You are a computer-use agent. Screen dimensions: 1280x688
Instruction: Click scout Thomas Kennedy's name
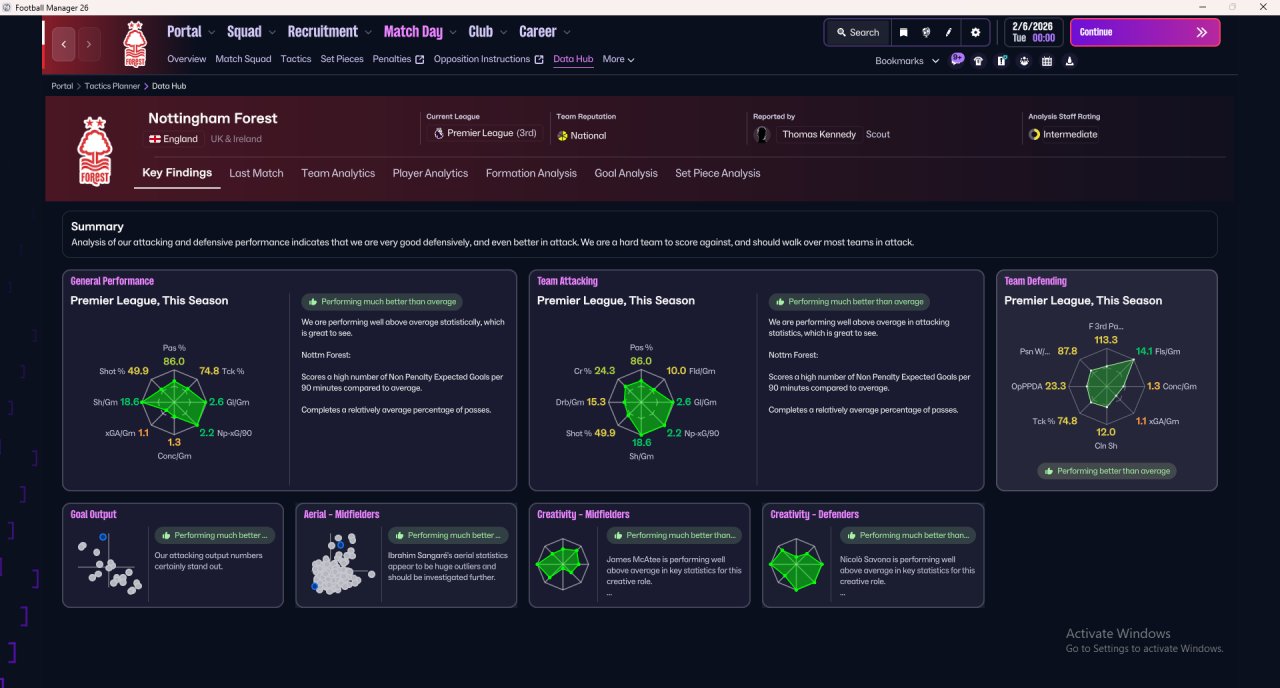pyautogui.click(x=819, y=134)
